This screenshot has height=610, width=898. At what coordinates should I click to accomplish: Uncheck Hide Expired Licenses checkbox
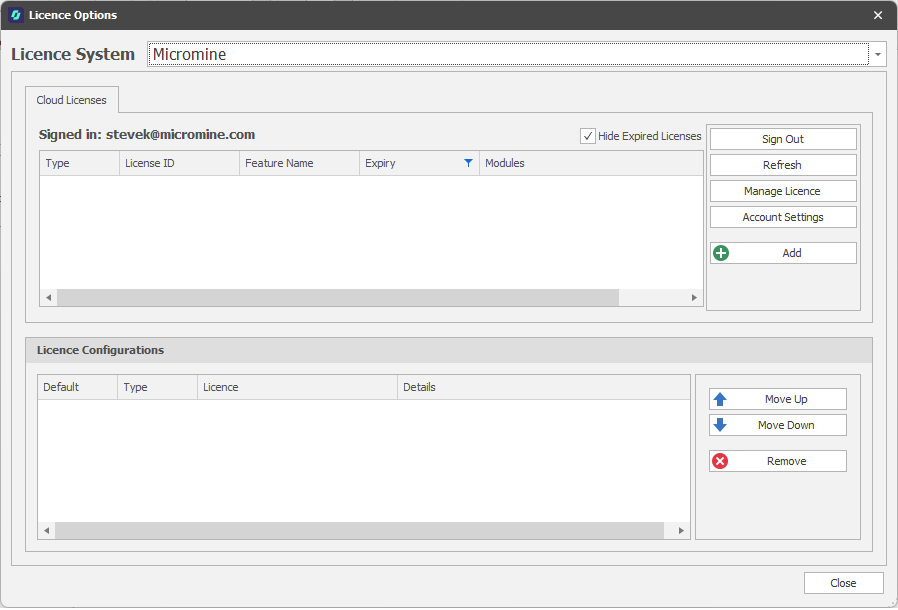point(588,136)
